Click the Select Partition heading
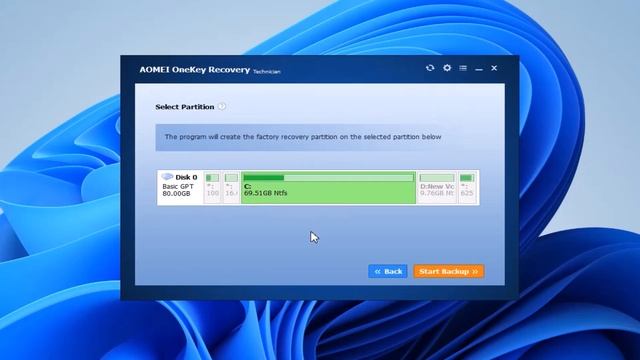The height and width of the screenshot is (360, 640). click(184, 107)
